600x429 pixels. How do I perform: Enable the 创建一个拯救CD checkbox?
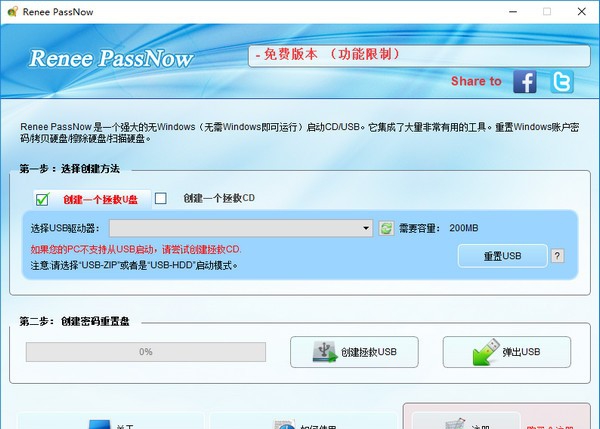point(160,198)
